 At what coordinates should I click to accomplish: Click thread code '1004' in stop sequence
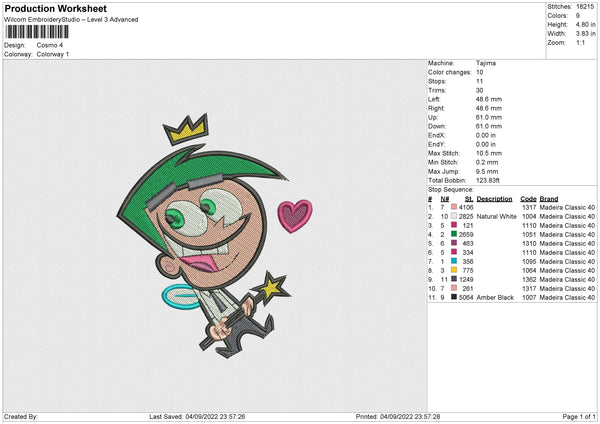529,216
